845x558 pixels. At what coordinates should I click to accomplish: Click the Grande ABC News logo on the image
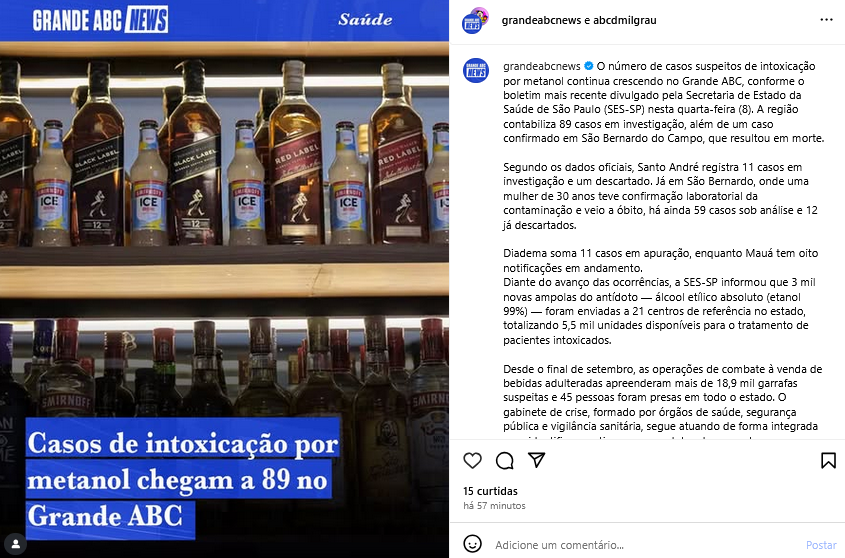pyautogui.click(x=100, y=20)
